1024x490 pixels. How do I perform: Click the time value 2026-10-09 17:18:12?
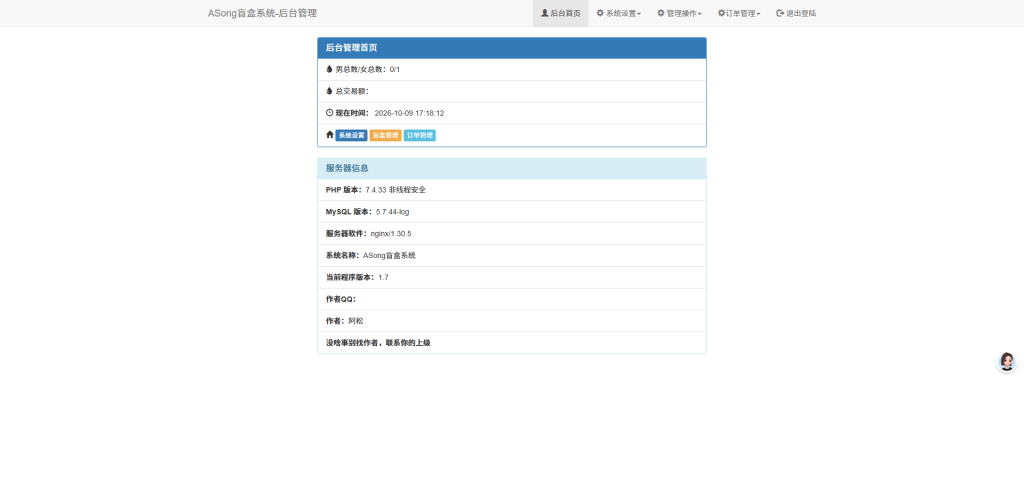click(409, 113)
